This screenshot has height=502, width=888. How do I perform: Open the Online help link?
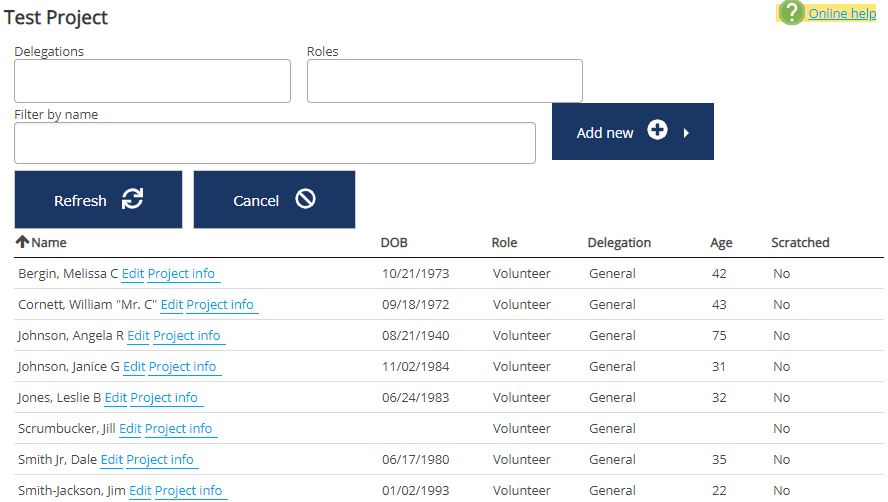pyautogui.click(x=841, y=13)
